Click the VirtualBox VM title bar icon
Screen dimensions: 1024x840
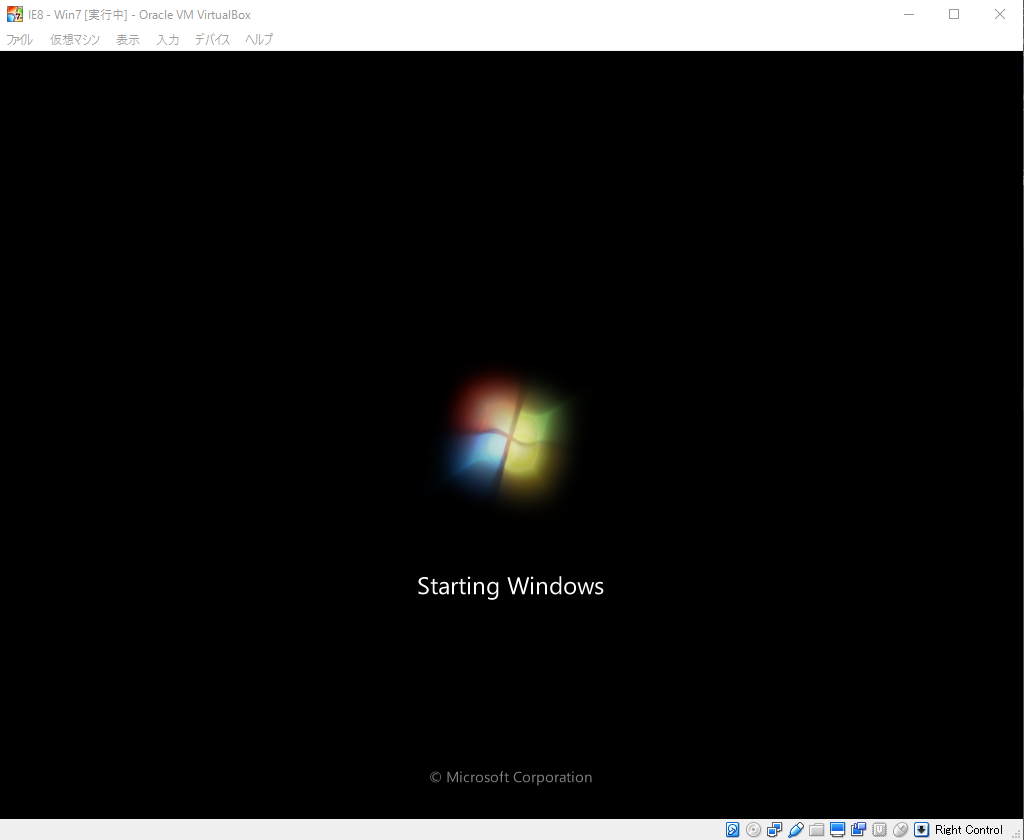tap(14, 14)
